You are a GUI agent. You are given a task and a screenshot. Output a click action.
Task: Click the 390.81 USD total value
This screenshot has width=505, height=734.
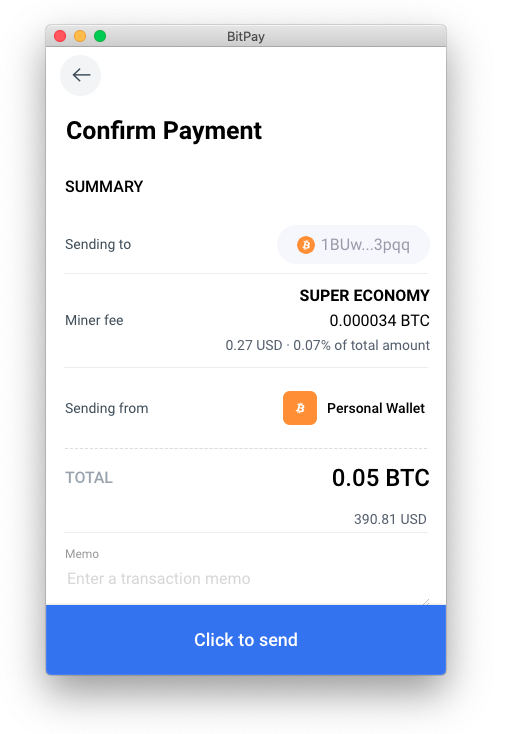click(390, 519)
